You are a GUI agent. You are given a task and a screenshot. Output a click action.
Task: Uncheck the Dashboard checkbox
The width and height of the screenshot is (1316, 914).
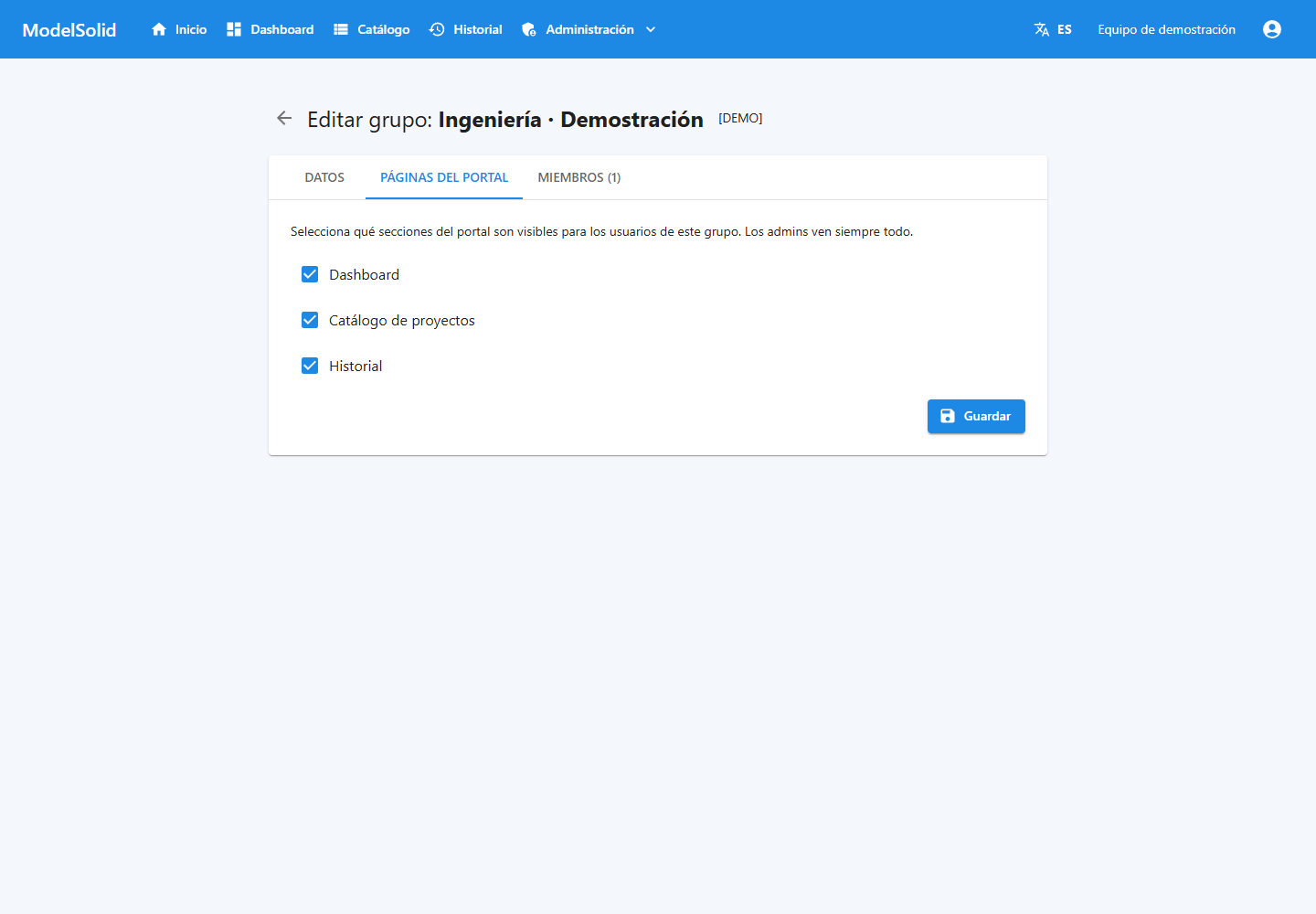click(310, 274)
